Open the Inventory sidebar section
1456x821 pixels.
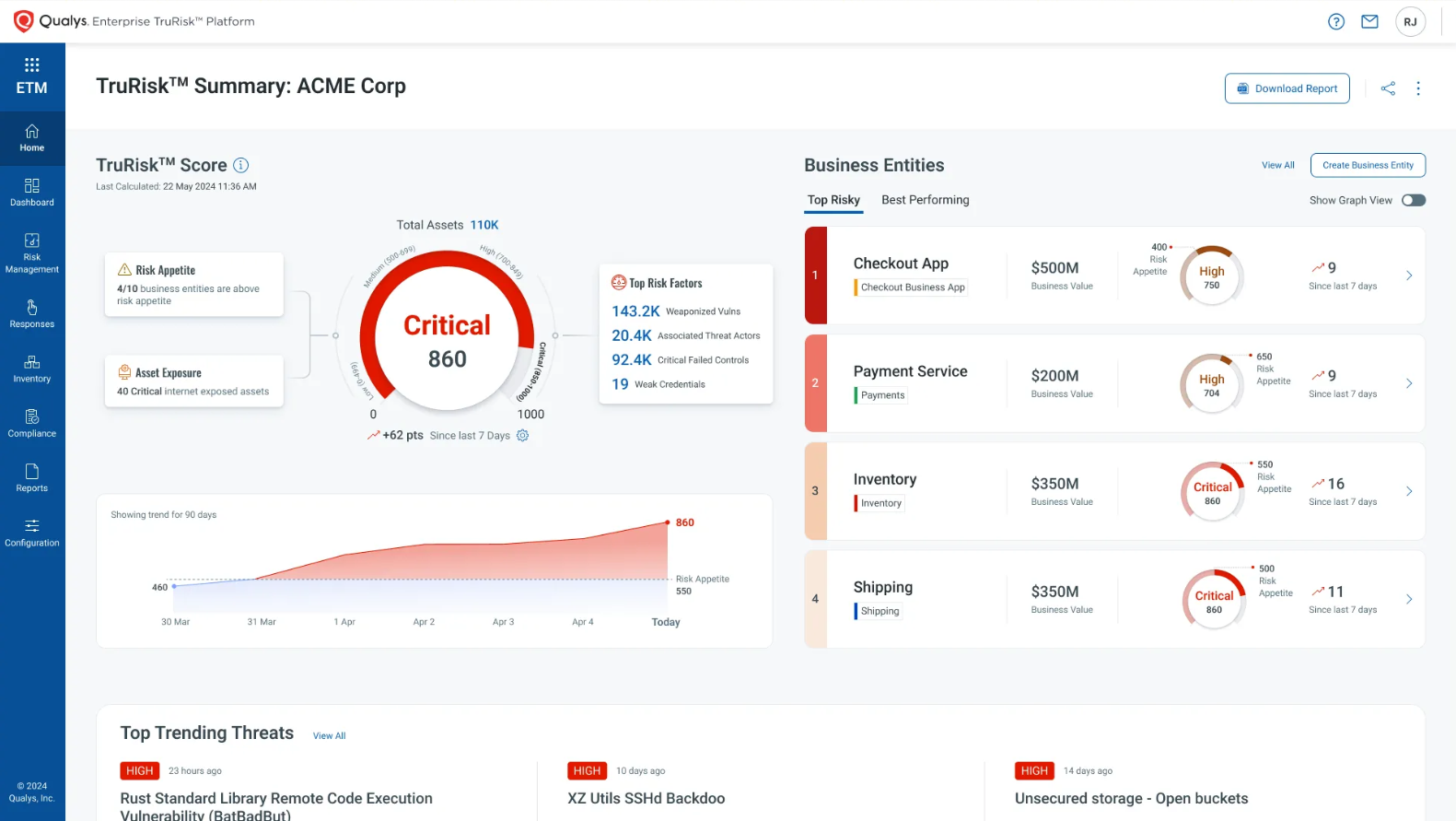[x=32, y=369]
